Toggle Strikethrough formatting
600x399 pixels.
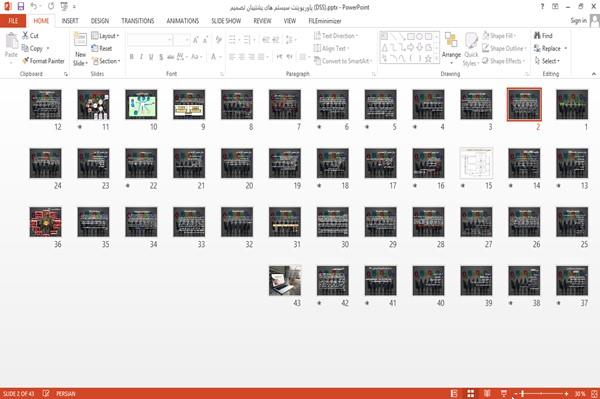tap(171, 57)
